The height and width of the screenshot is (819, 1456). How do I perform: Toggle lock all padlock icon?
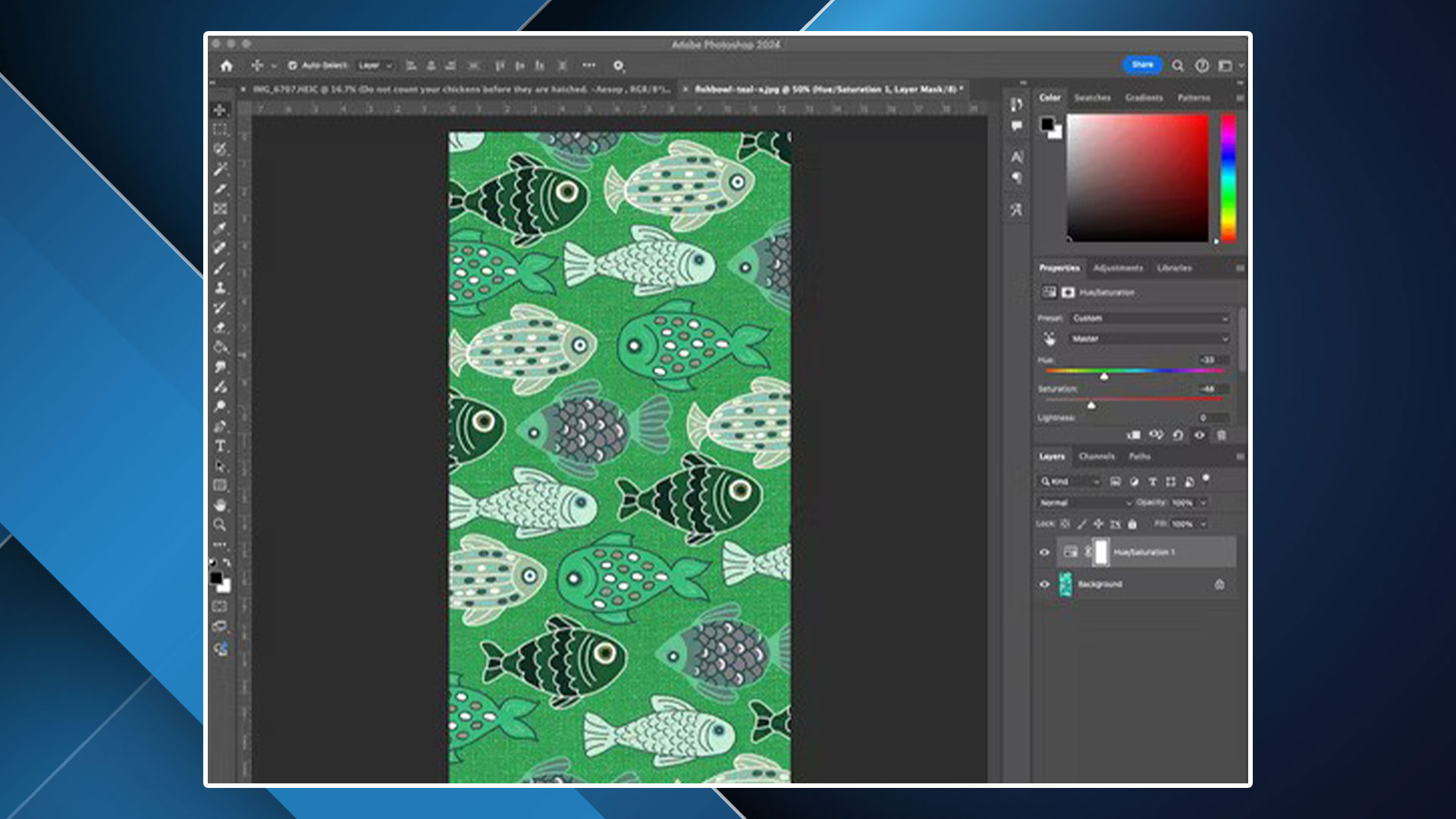point(1132,524)
